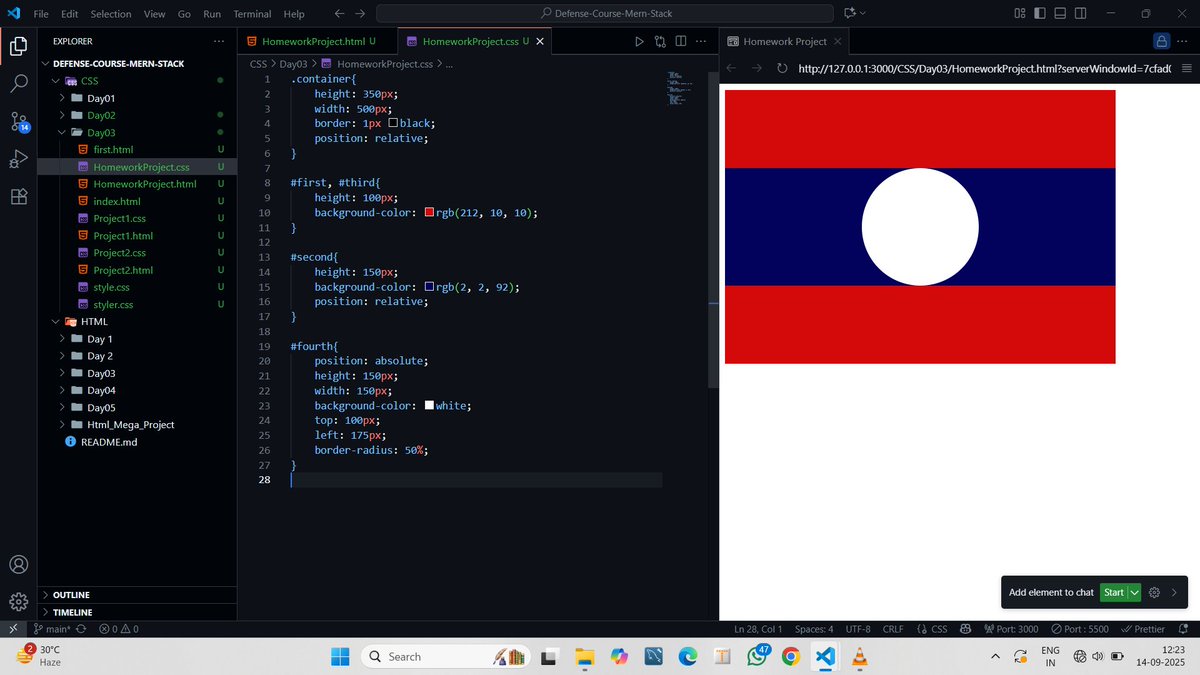1200x675 pixels.
Task: Open settings gear in Add element to chat
Action: click(1154, 592)
